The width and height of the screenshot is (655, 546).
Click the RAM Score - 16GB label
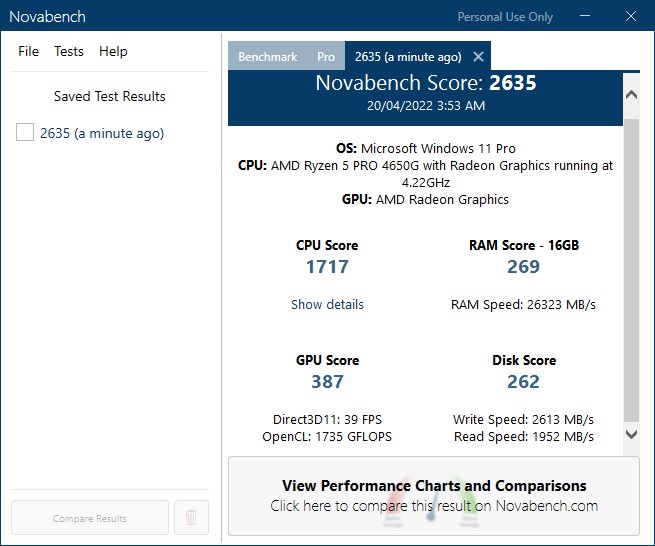[x=524, y=245]
